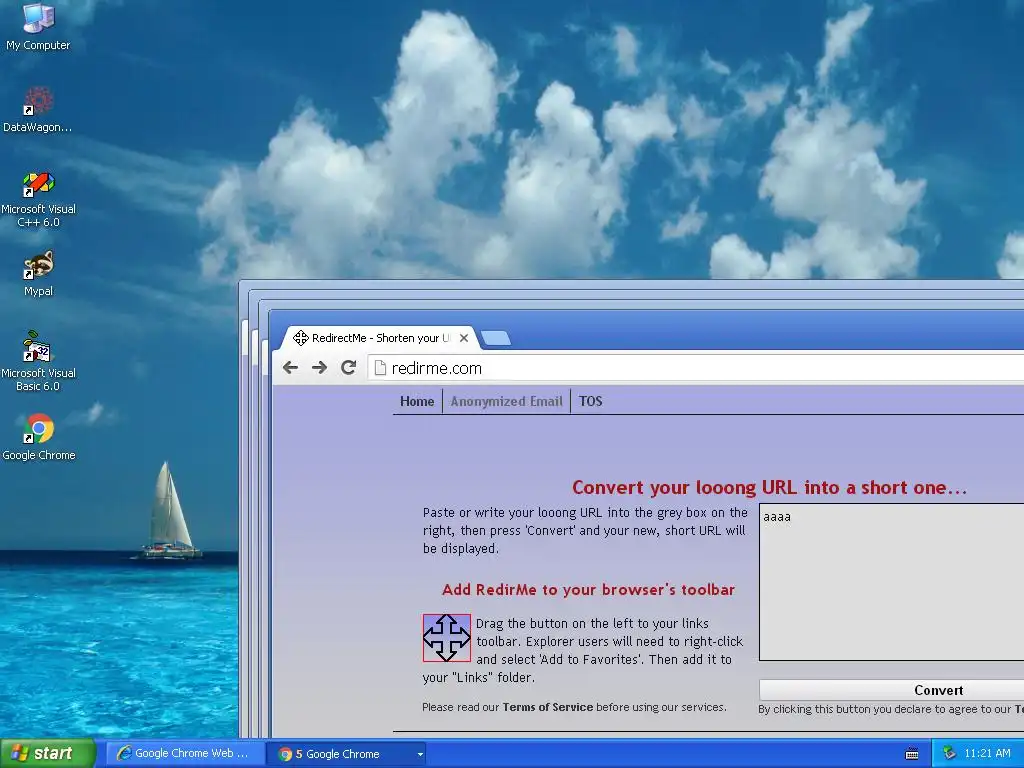Open the Anonymized Email menu item
Viewport: 1024px width, 768px height.
(506, 401)
